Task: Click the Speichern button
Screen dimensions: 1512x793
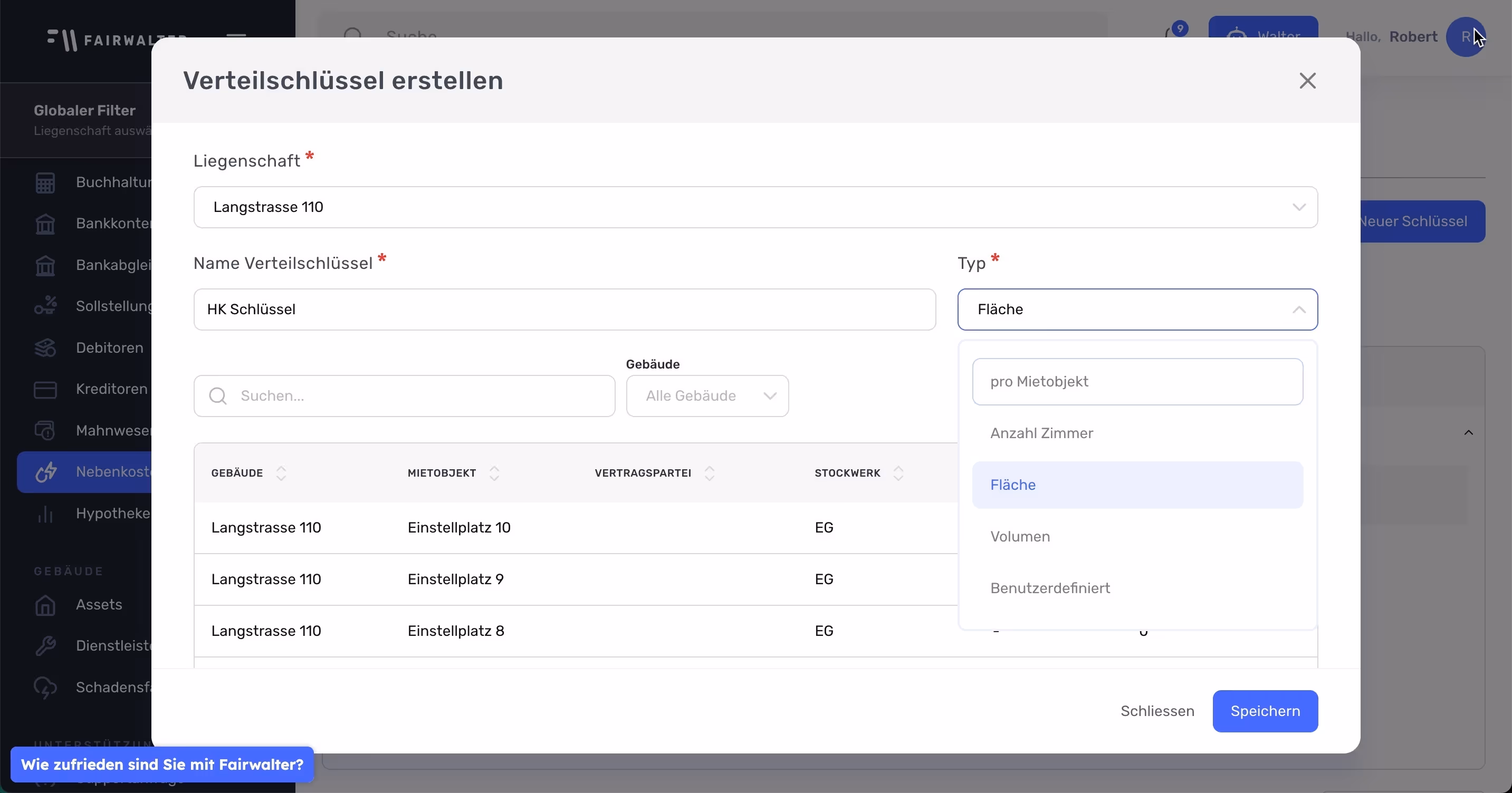Action: 1265,711
